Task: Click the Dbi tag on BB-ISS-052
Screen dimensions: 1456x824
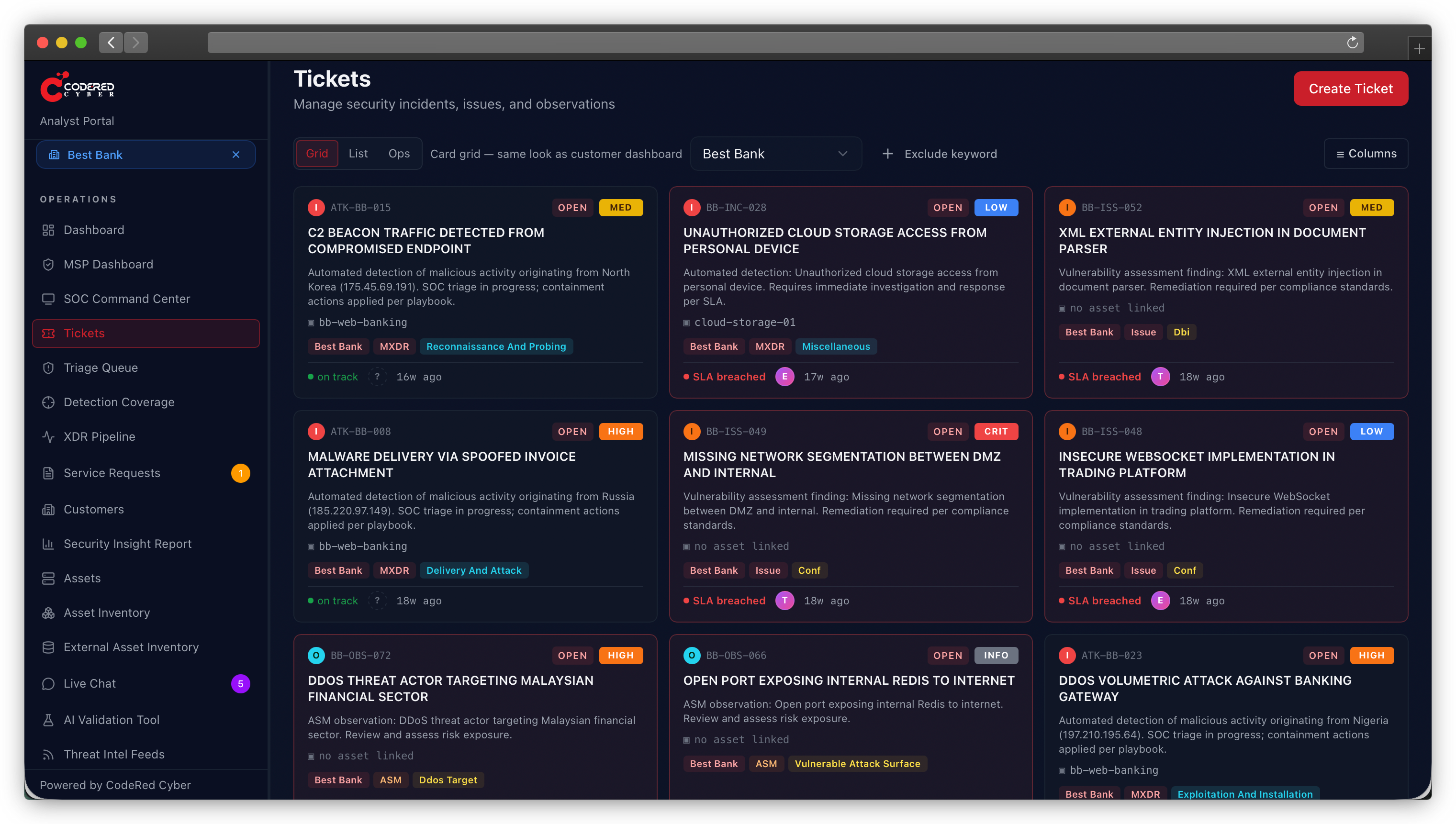Action: pyautogui.click(x=1181, y=332)
